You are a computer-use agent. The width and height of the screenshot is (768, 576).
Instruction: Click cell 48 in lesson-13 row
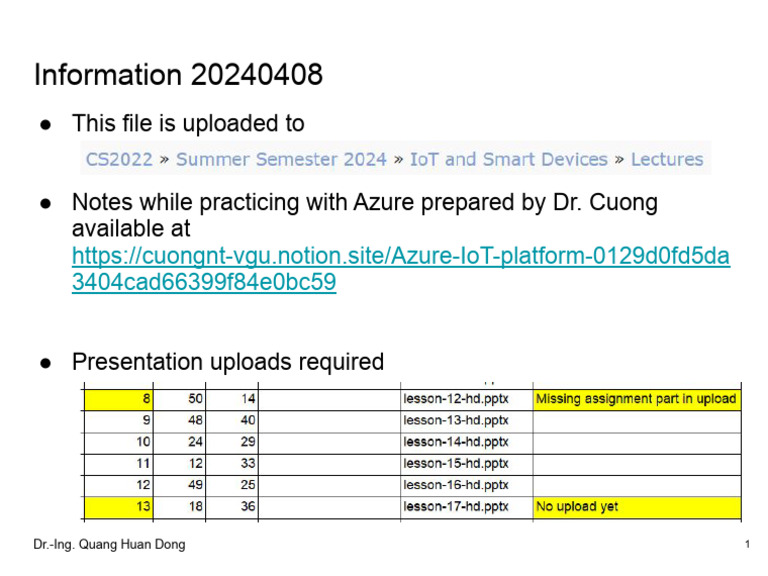[179, 421]
